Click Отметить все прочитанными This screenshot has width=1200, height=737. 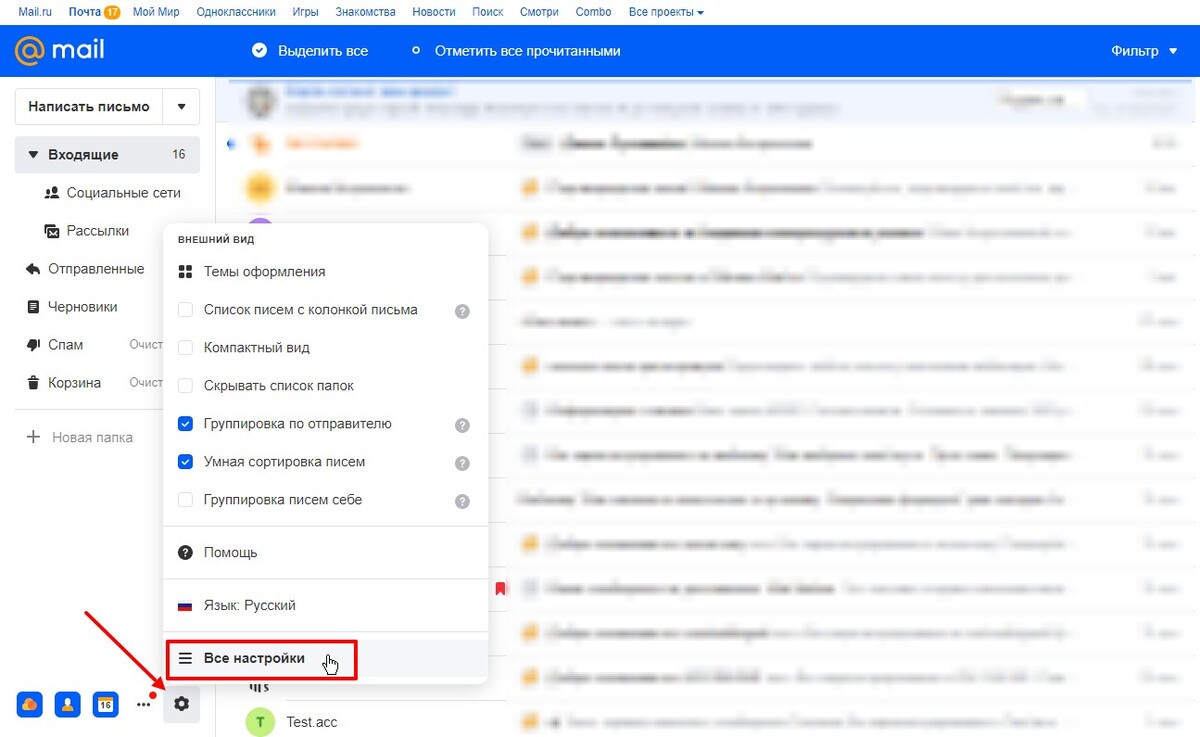click(528, 51)
